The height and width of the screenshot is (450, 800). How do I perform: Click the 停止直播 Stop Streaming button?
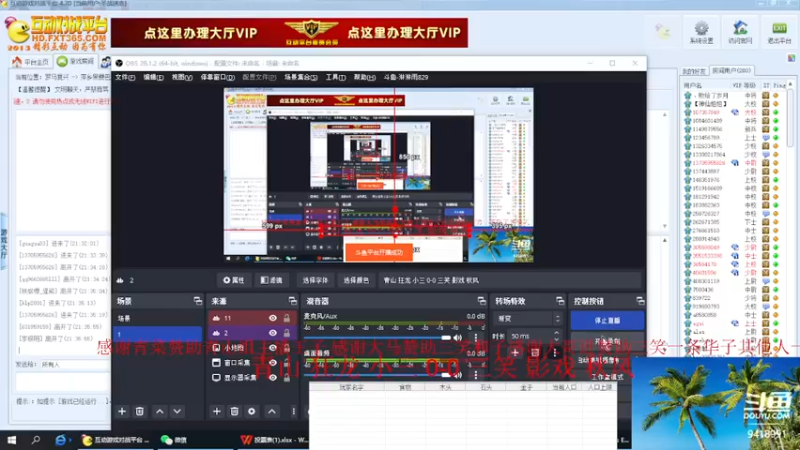(x=607, y=321)
